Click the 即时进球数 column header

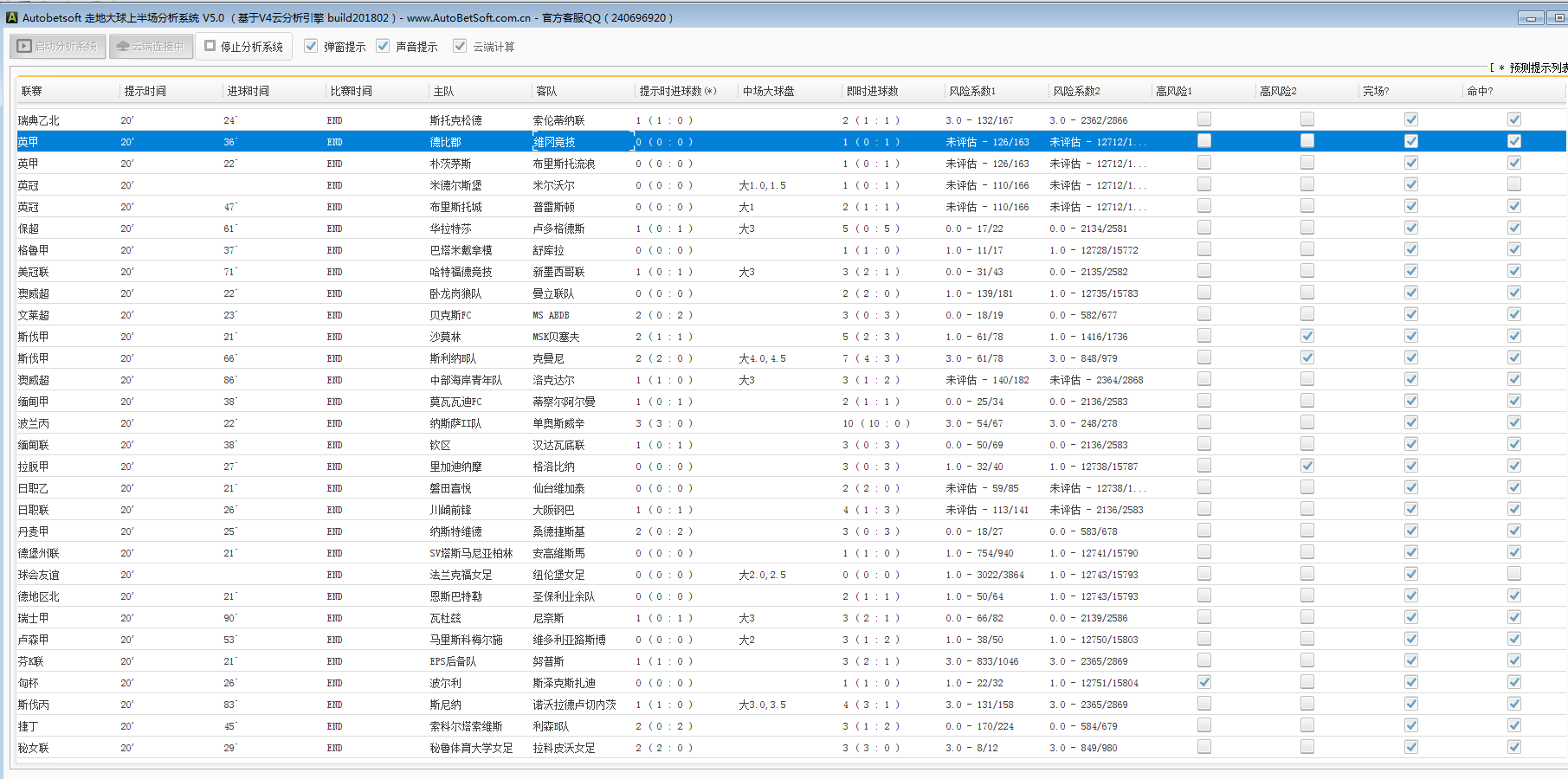coord(872,91)
